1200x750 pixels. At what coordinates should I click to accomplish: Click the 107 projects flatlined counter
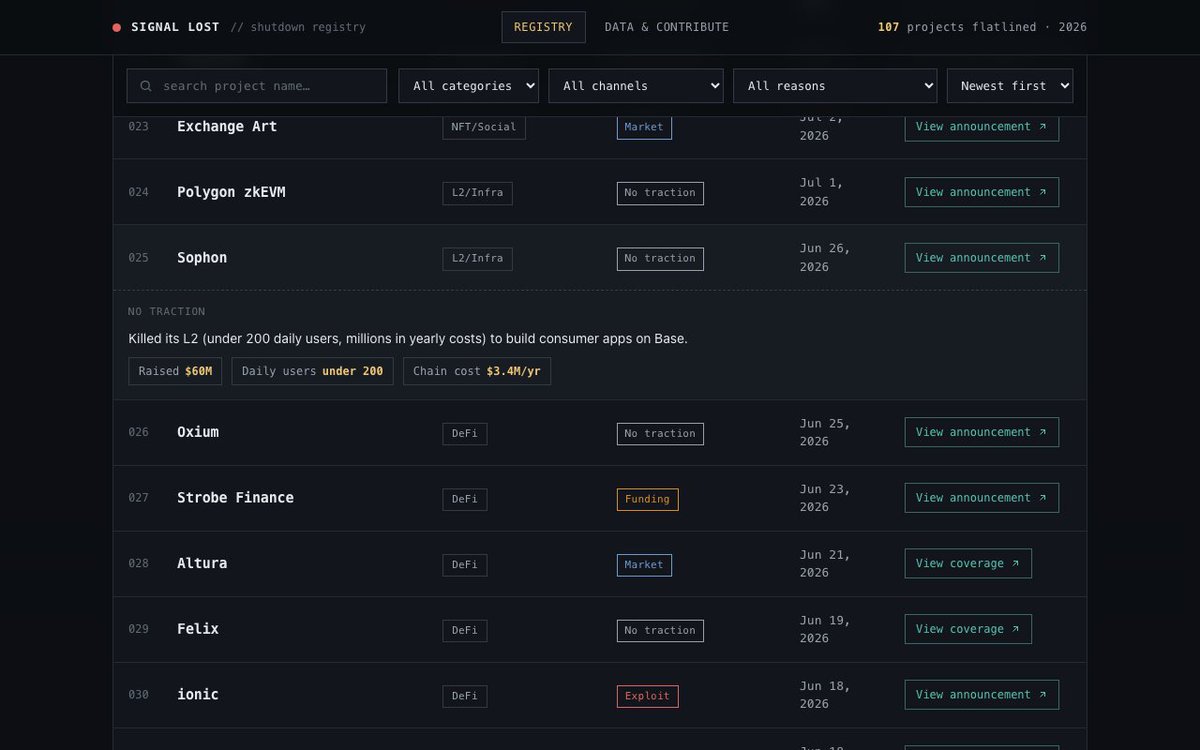click(982, 27)
